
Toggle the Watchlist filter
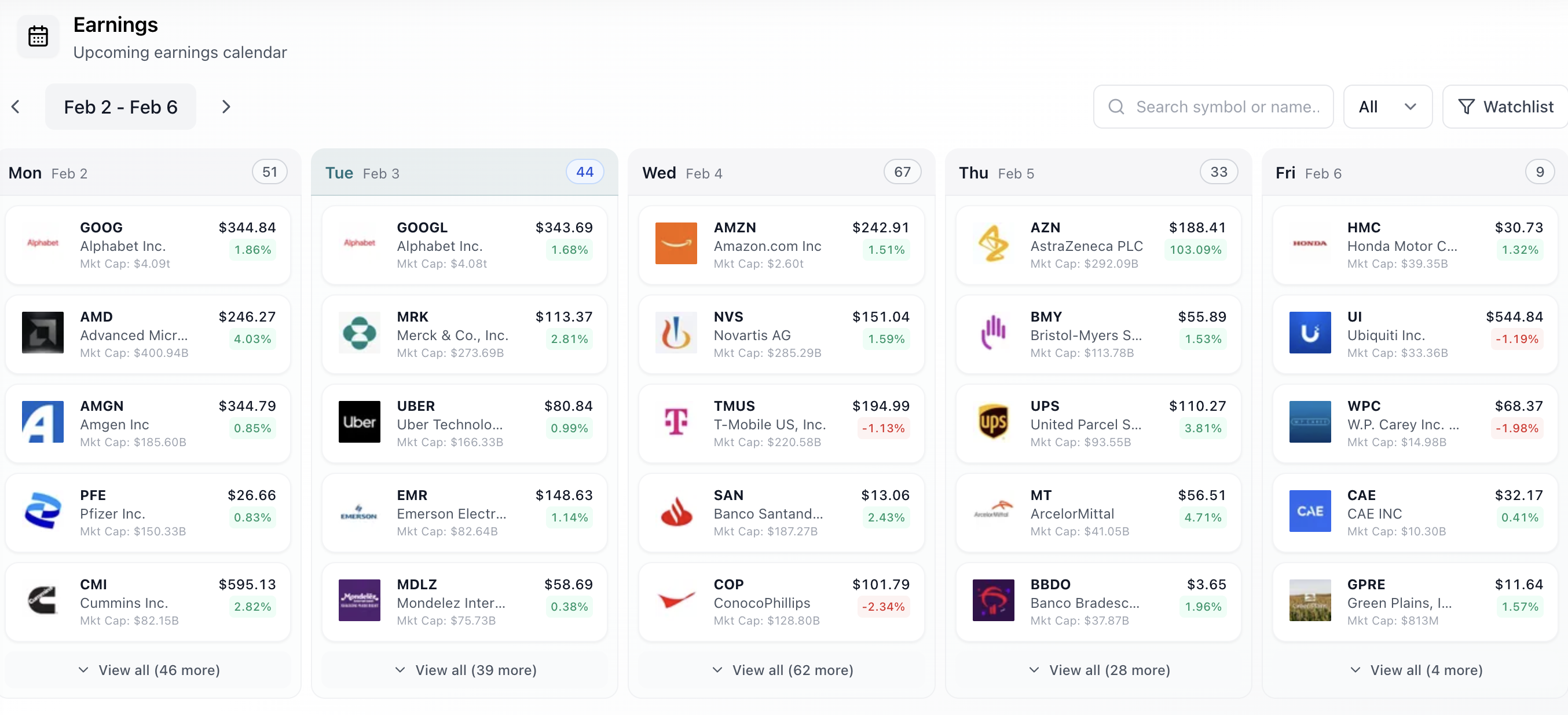tap(1506, 107)
